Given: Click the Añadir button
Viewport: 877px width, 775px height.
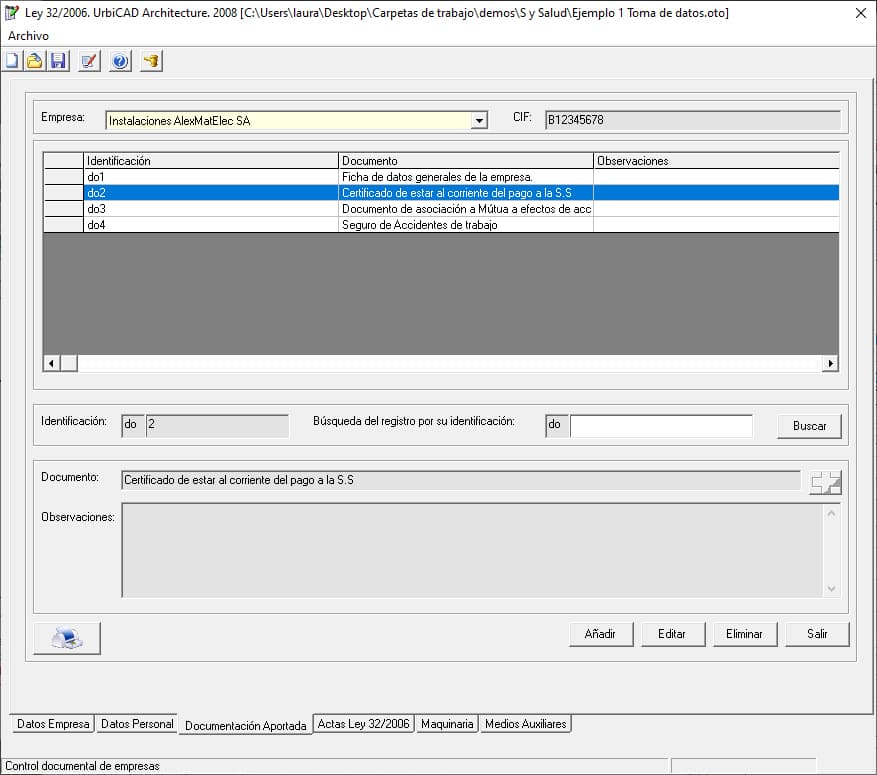Looking at the screenshot, I should (x=600, y=634).
